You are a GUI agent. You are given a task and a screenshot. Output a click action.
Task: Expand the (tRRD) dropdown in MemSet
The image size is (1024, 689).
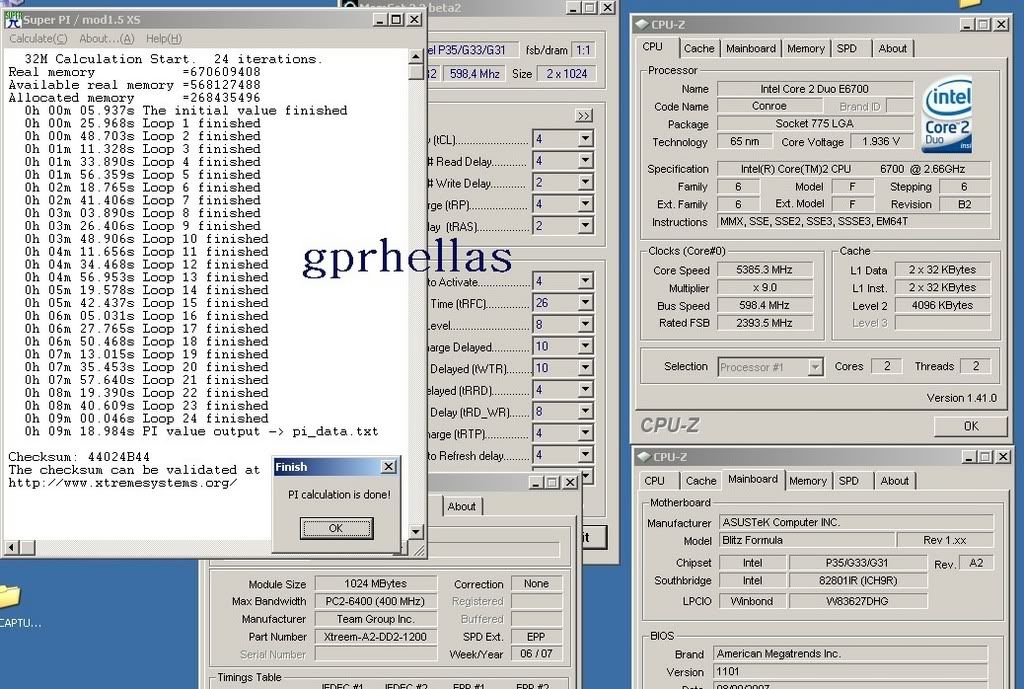[x=585, y=389]
